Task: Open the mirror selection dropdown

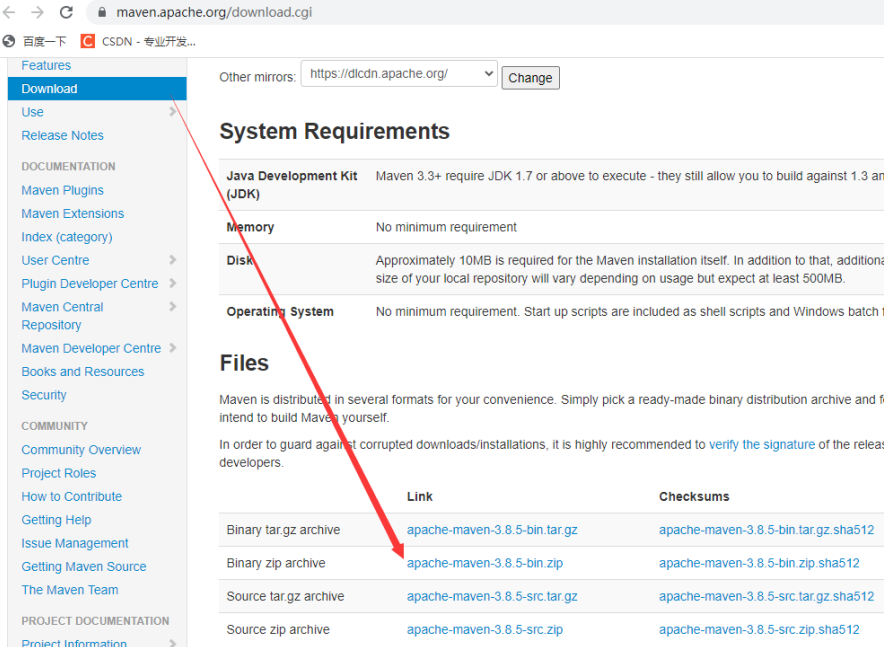Action: point(399,74)
